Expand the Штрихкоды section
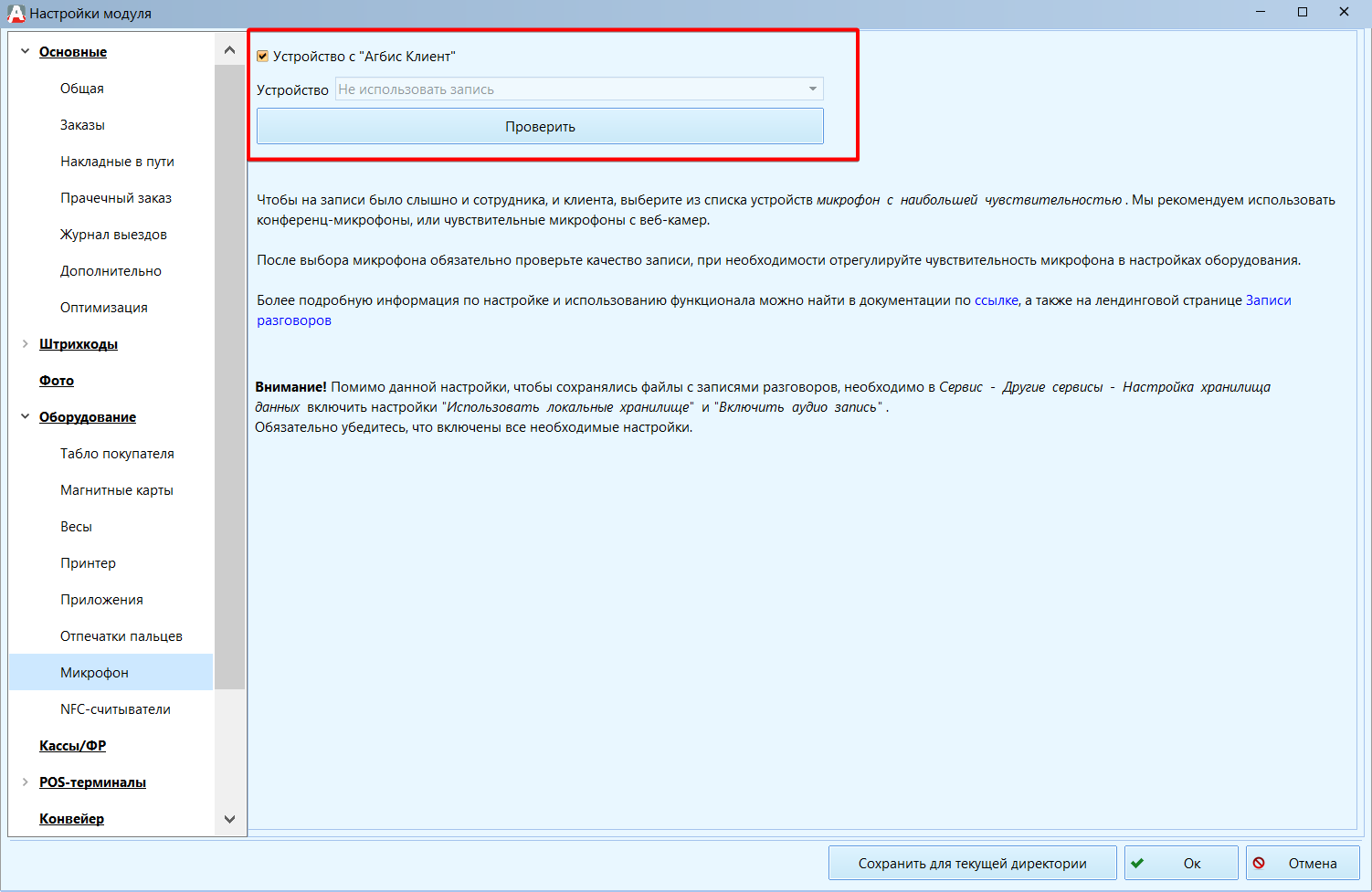Viewport: 1372px width, 892px height. [25, 344]
